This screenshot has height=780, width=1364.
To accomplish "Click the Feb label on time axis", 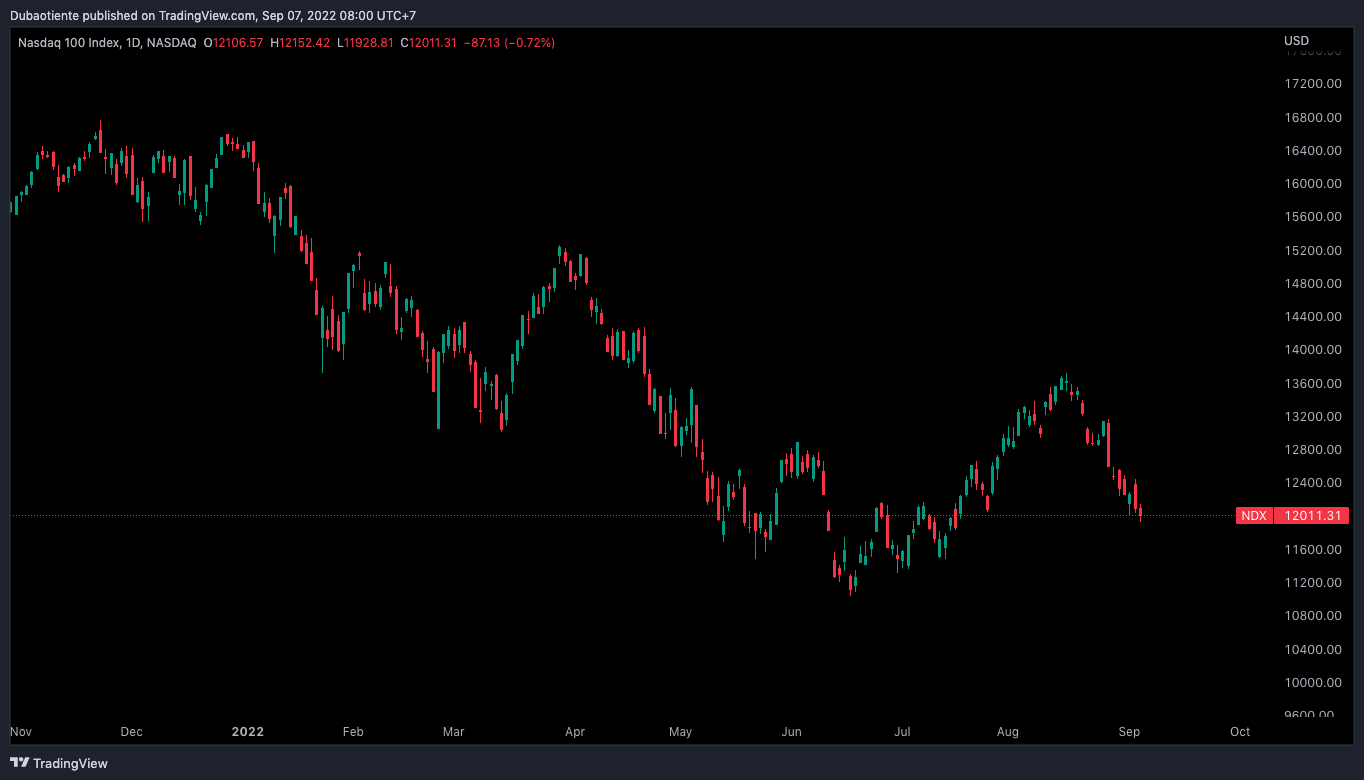I will 353,732.
